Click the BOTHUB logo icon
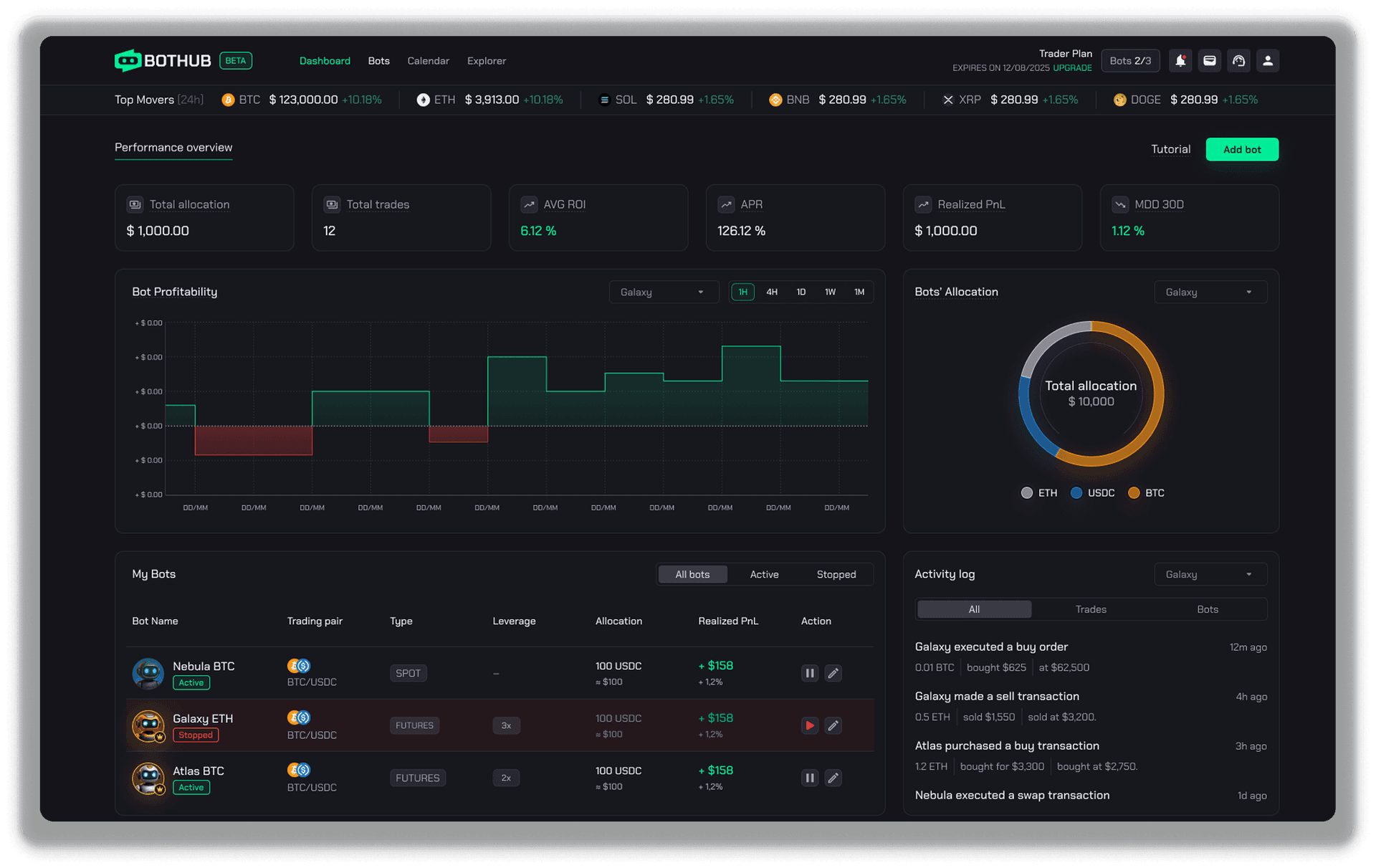The height and width of the screenshot is (868, 1376). (x=129, y=60)
